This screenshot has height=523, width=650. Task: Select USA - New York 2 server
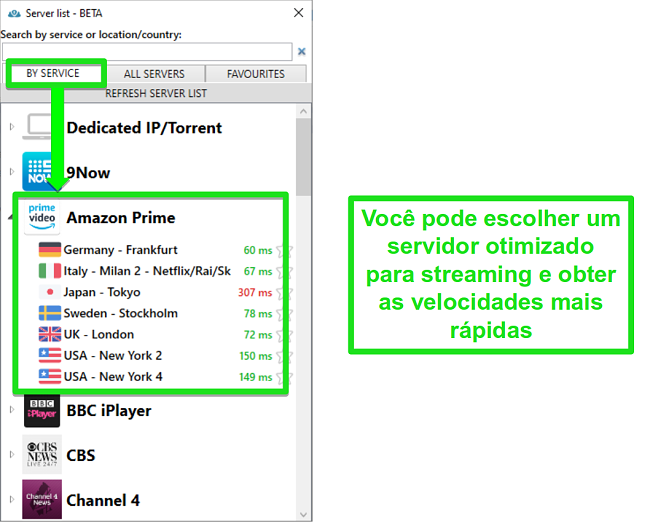coord(113,356)
